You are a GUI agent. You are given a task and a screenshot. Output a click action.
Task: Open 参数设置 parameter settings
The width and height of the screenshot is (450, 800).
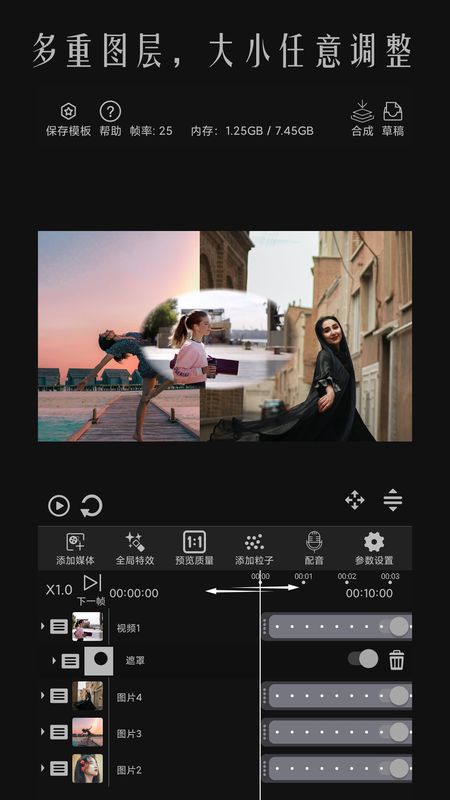[374, 548]
